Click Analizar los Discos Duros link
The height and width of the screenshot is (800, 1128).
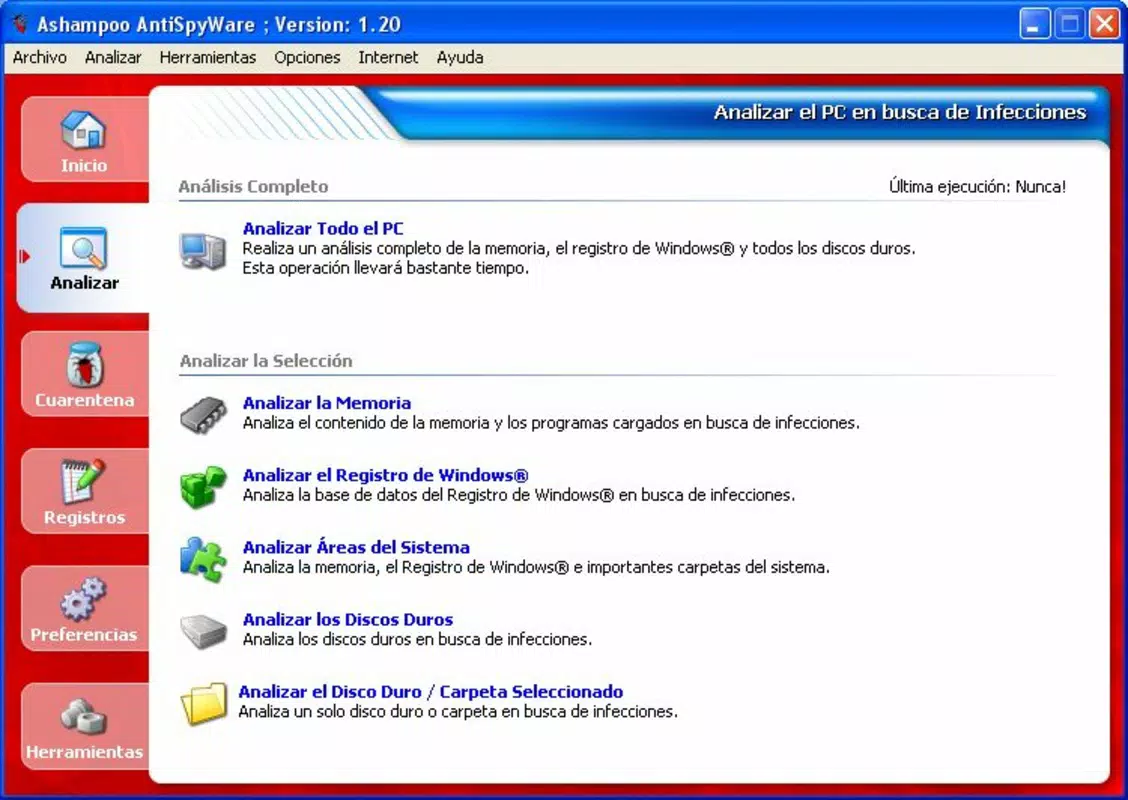click(x=347, y=619)
